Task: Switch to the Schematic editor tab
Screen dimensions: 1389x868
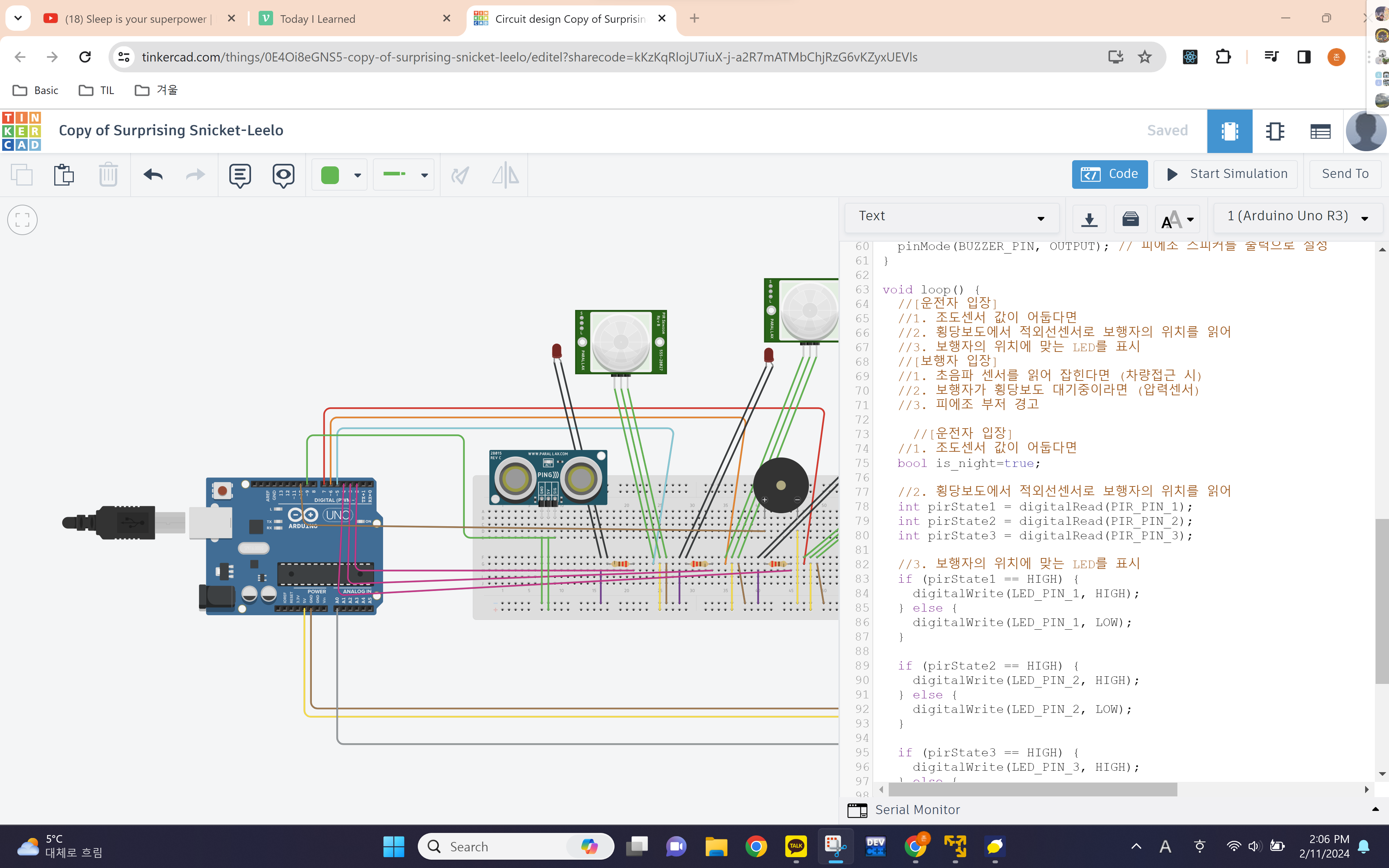Action: [1275, 130]
